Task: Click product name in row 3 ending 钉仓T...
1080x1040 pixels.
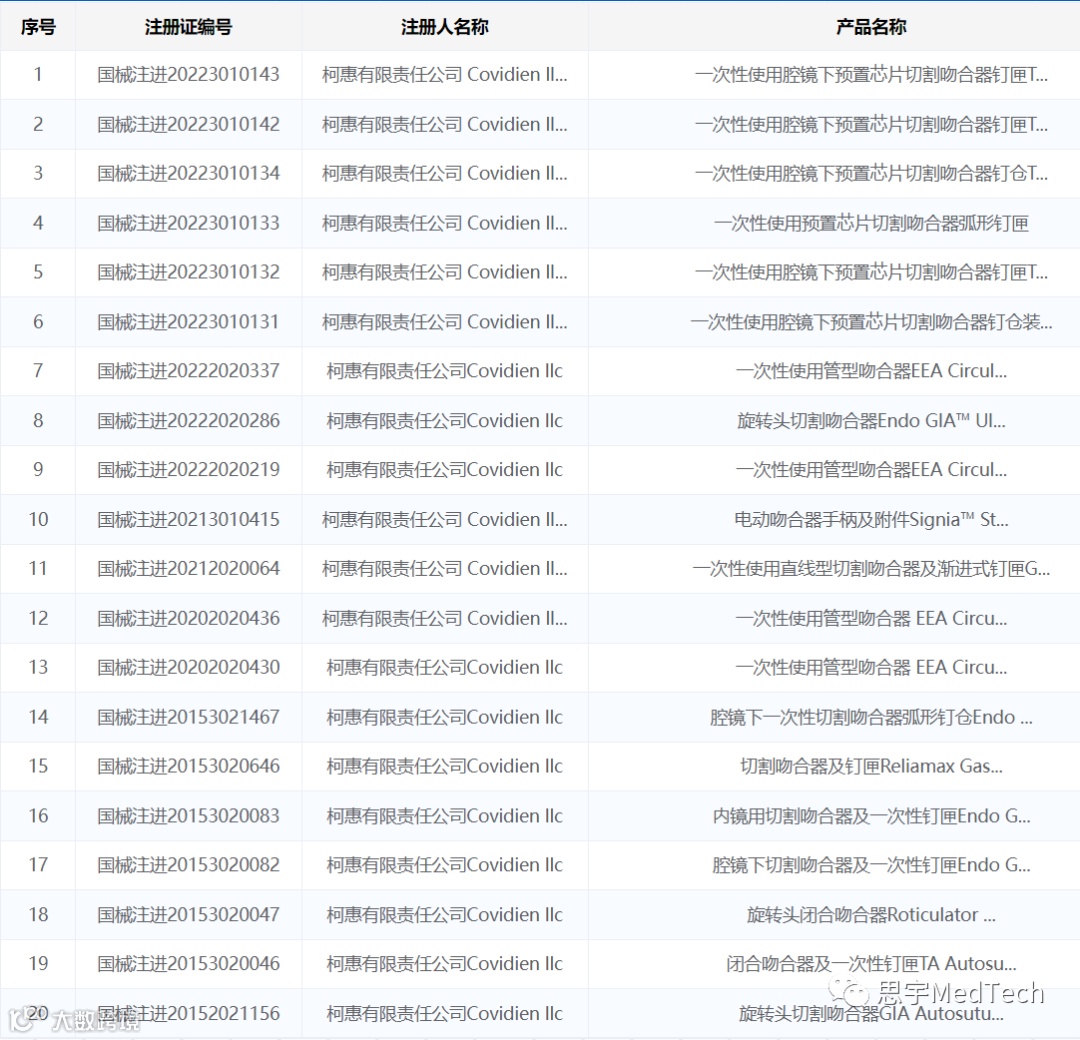Action: tap(871, 173)
